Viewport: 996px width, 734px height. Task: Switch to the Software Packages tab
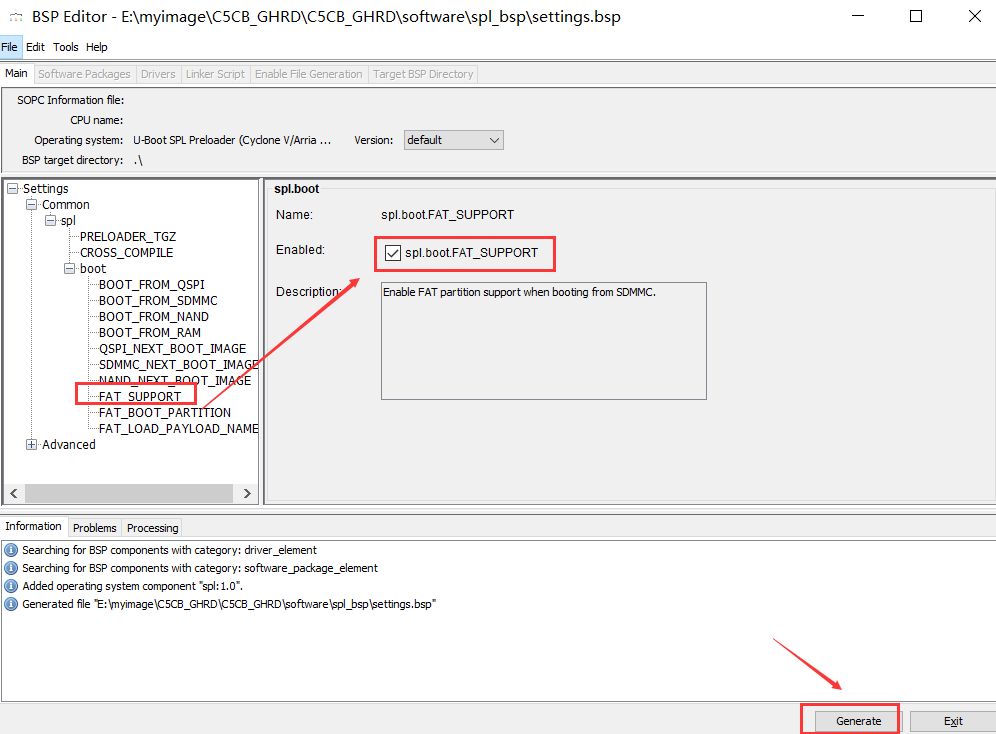coord(84,74)
